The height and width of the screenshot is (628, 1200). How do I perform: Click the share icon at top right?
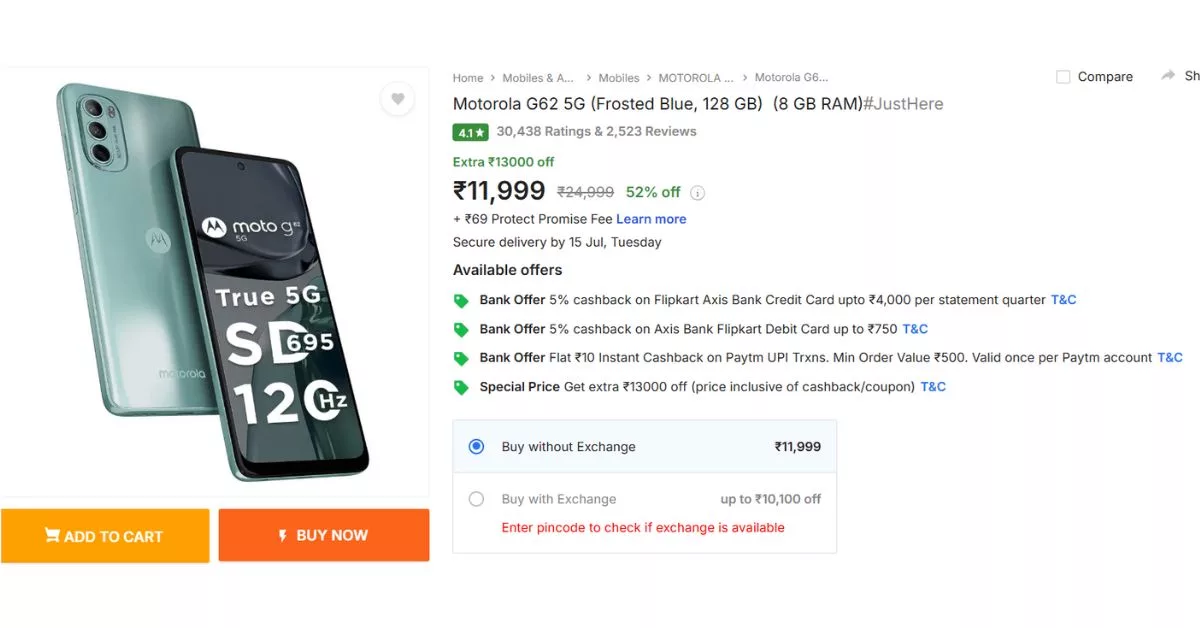pyautogui.click(x=1169, y=75)
